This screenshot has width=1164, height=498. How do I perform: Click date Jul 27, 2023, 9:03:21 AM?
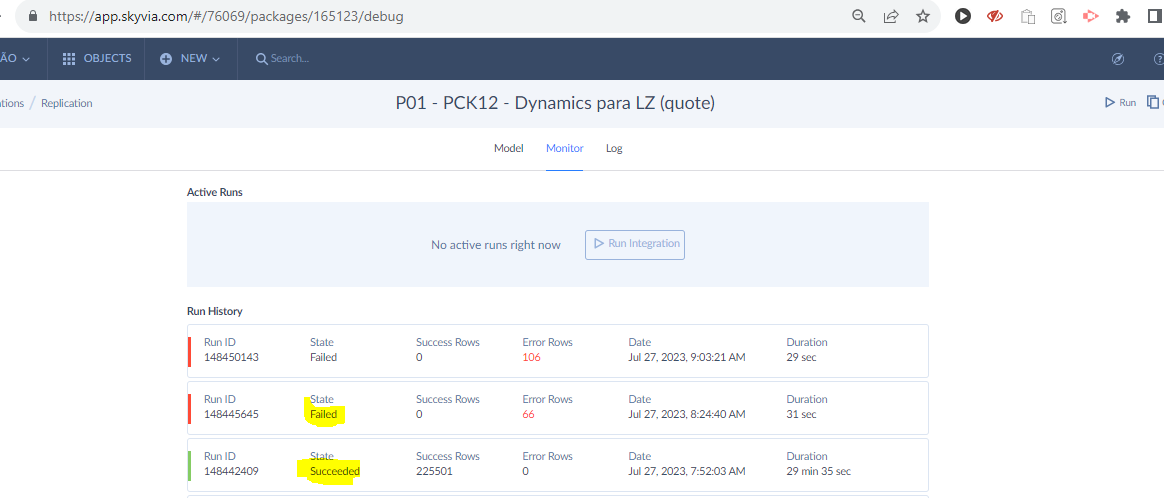pyautogui.click(x=687, y=357)
